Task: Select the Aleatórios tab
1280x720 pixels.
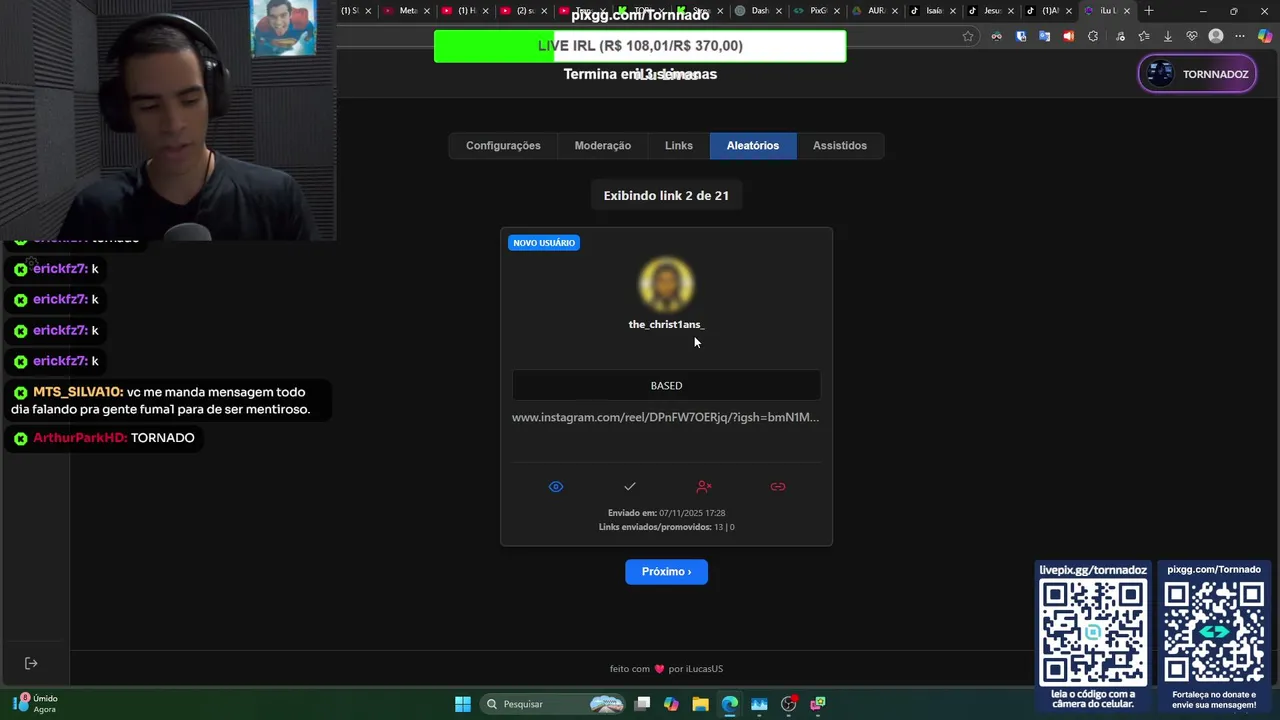Action: pos(753,146)
